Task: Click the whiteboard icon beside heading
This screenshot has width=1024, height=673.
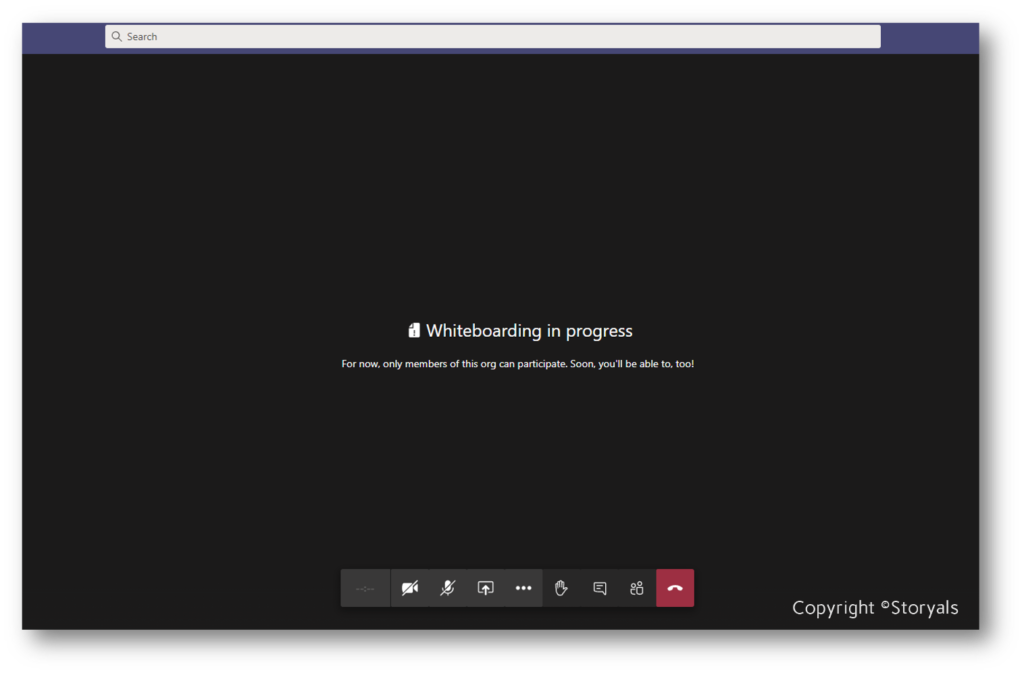Action: [414, 330]
